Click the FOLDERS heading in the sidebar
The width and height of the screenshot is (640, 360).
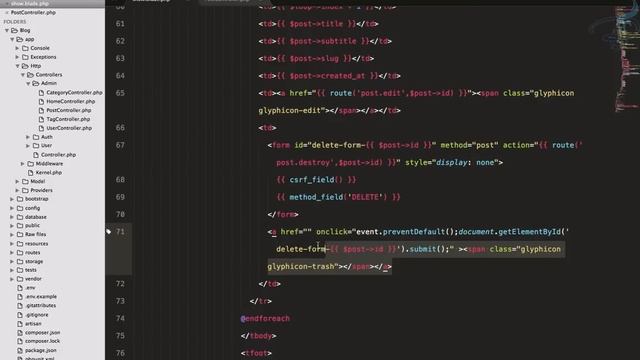15,22
